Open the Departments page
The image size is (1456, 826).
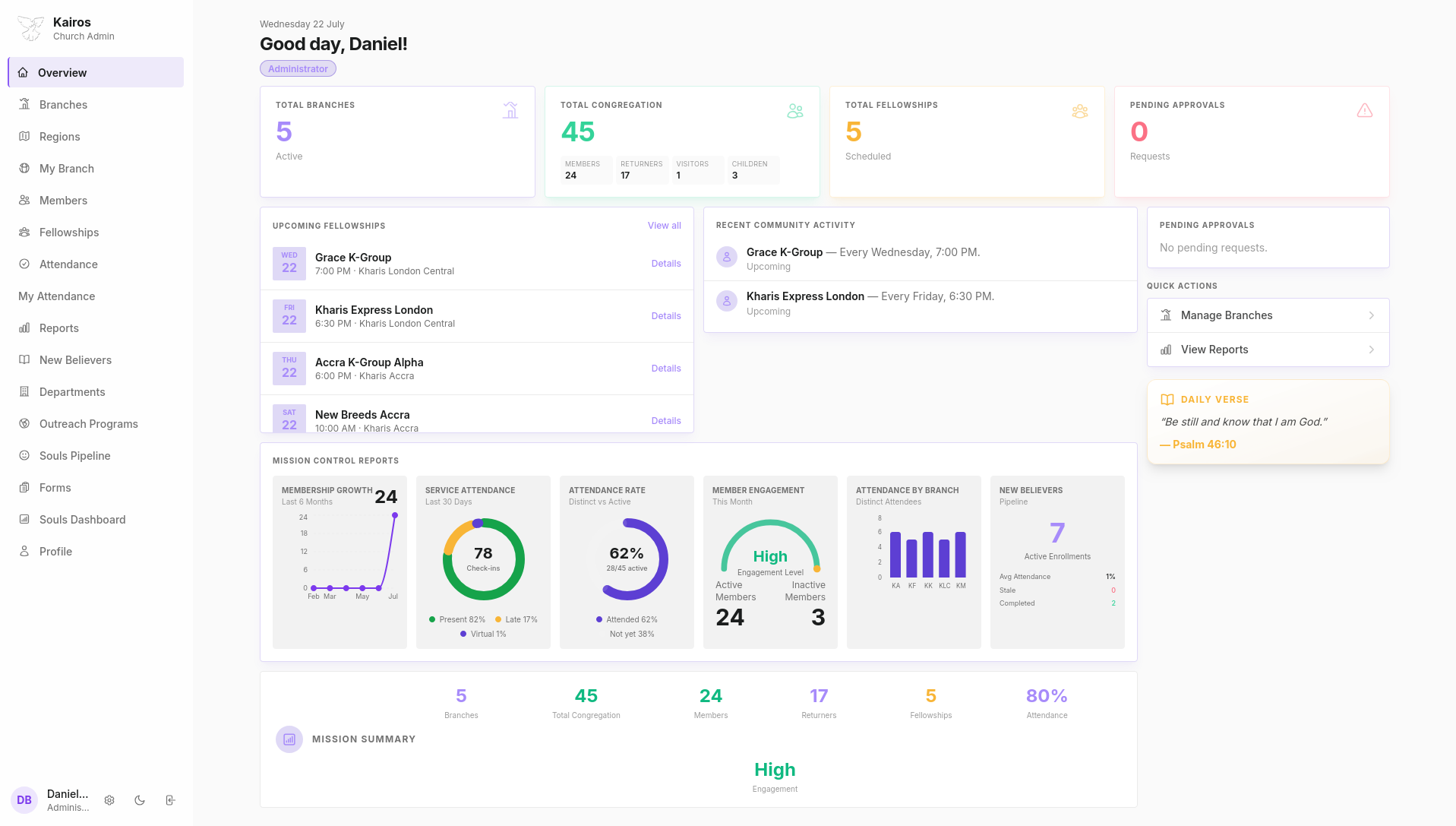pos(96,391)
